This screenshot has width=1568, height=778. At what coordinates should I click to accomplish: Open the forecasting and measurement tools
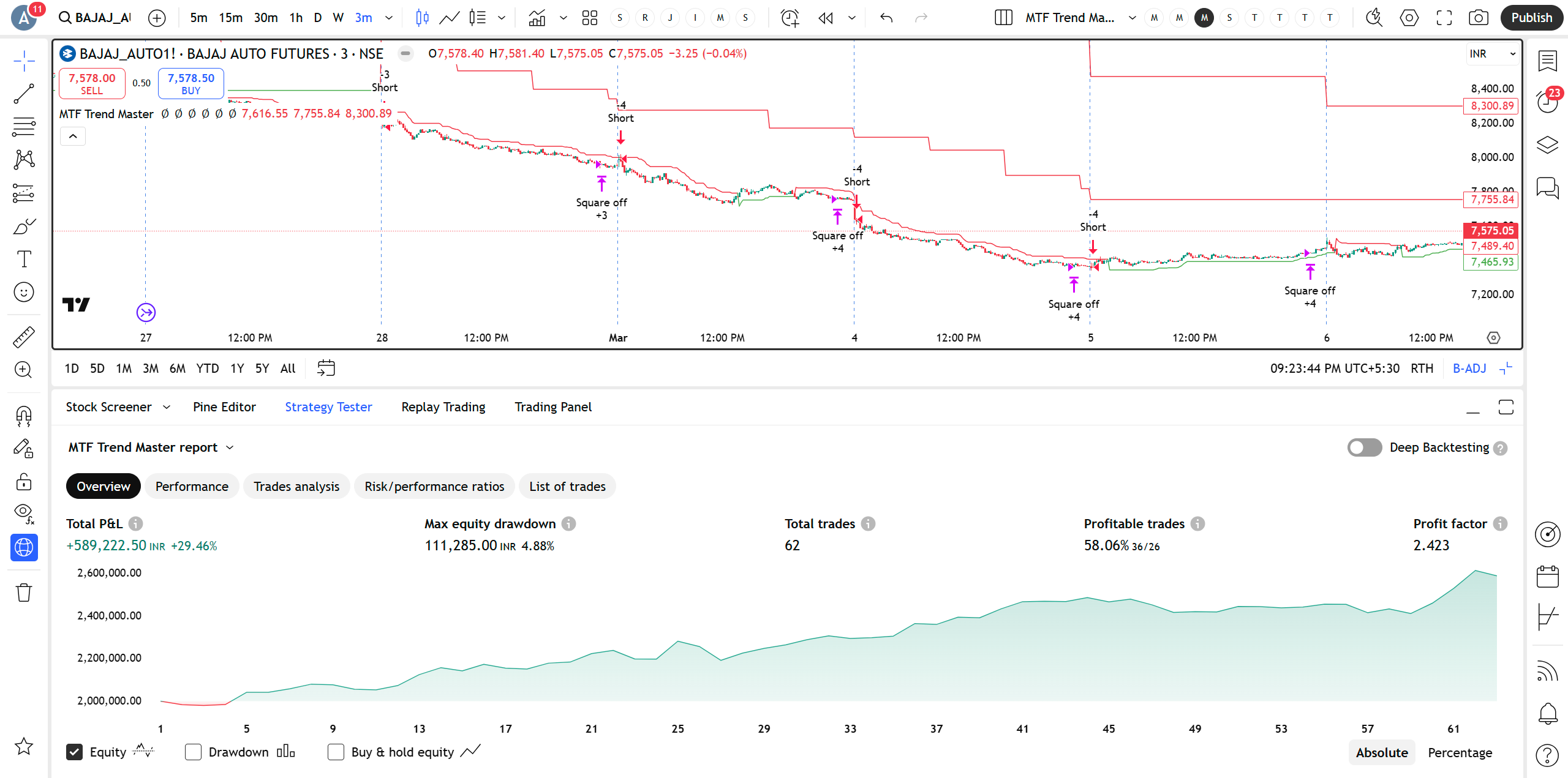coord(24,193)
